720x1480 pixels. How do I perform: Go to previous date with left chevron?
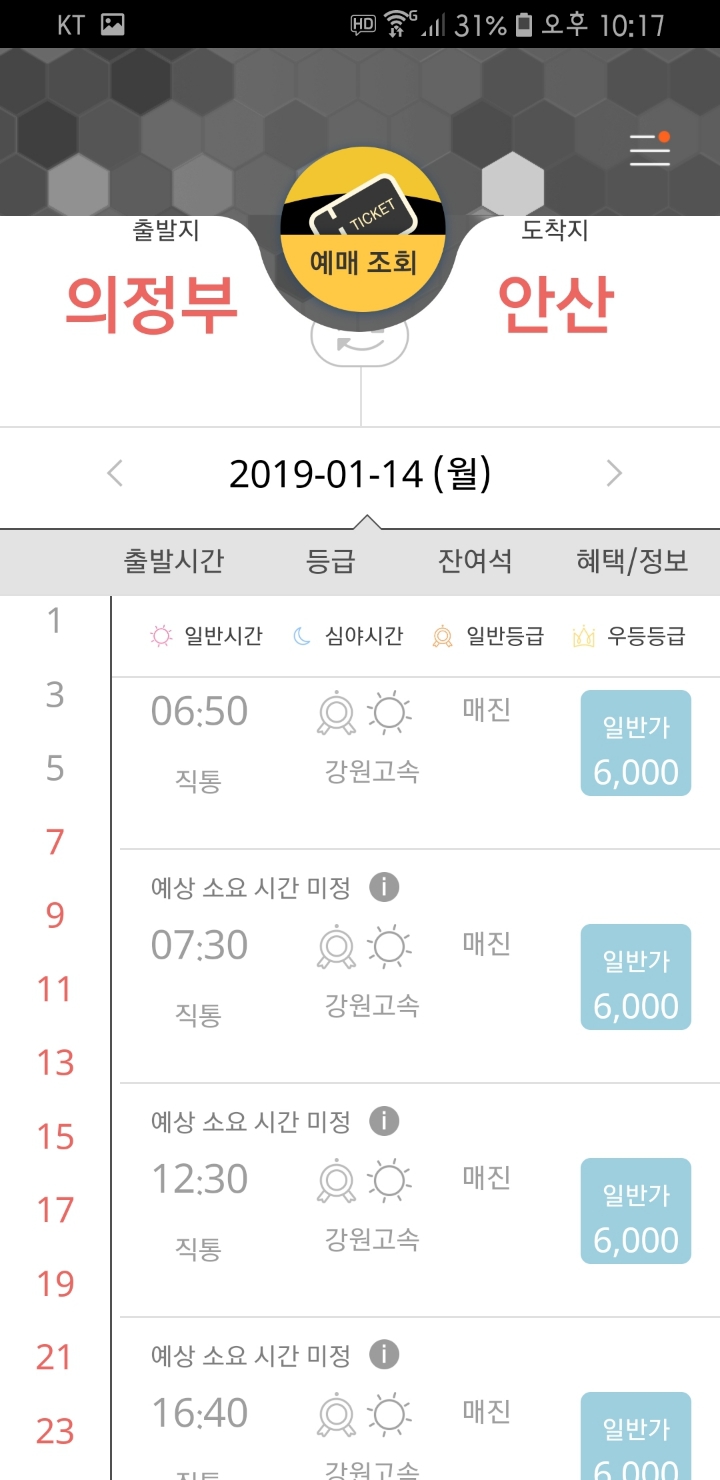point(115,473)
